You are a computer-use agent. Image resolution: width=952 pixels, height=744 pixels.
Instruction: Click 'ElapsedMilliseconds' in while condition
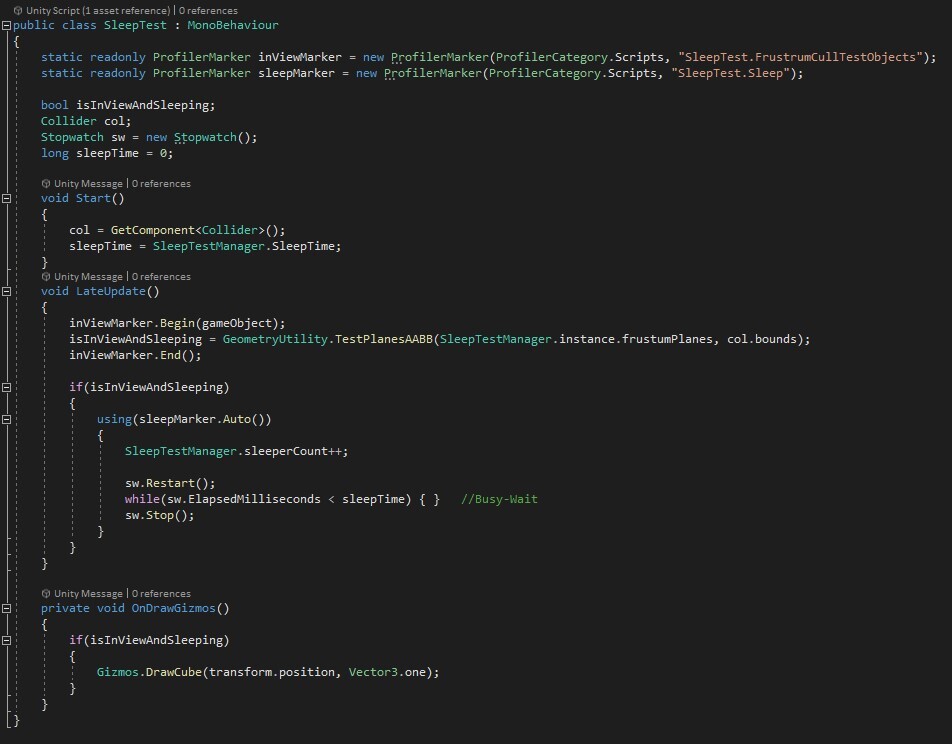coord(254,499)
